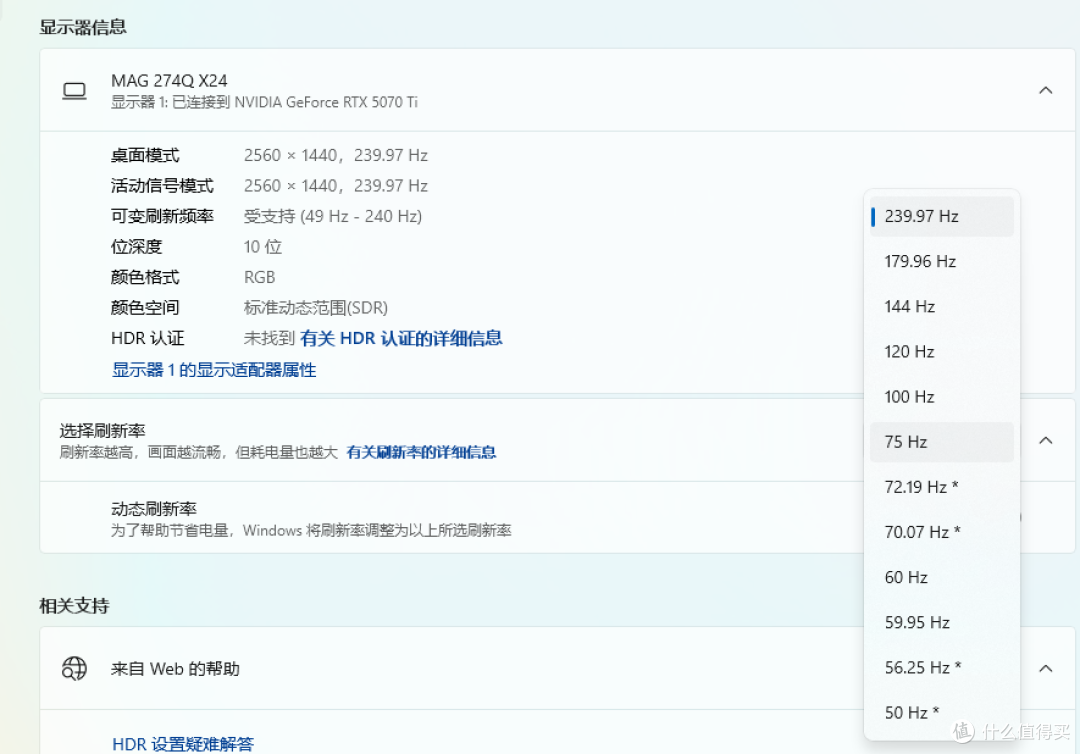The width and height of the screenshot is (1080, 754).
Task: Select 50 Hz * option
Action: click(942, 713)
